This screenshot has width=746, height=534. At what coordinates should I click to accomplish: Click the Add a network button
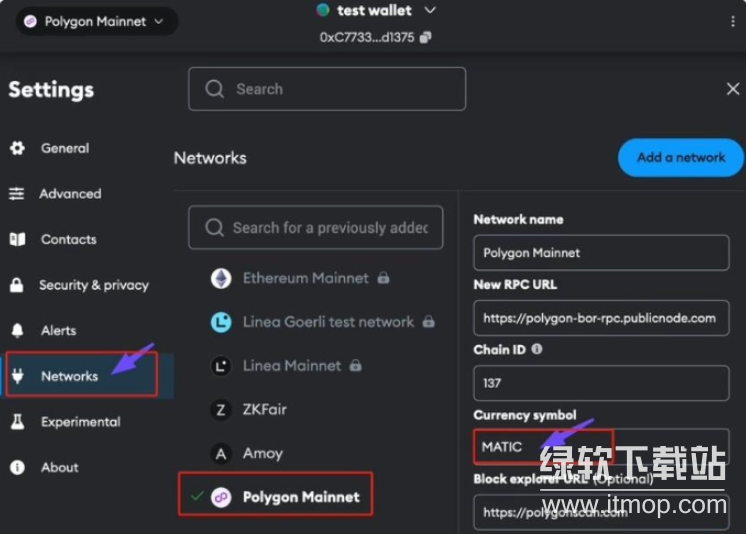[x=681, y=158]
